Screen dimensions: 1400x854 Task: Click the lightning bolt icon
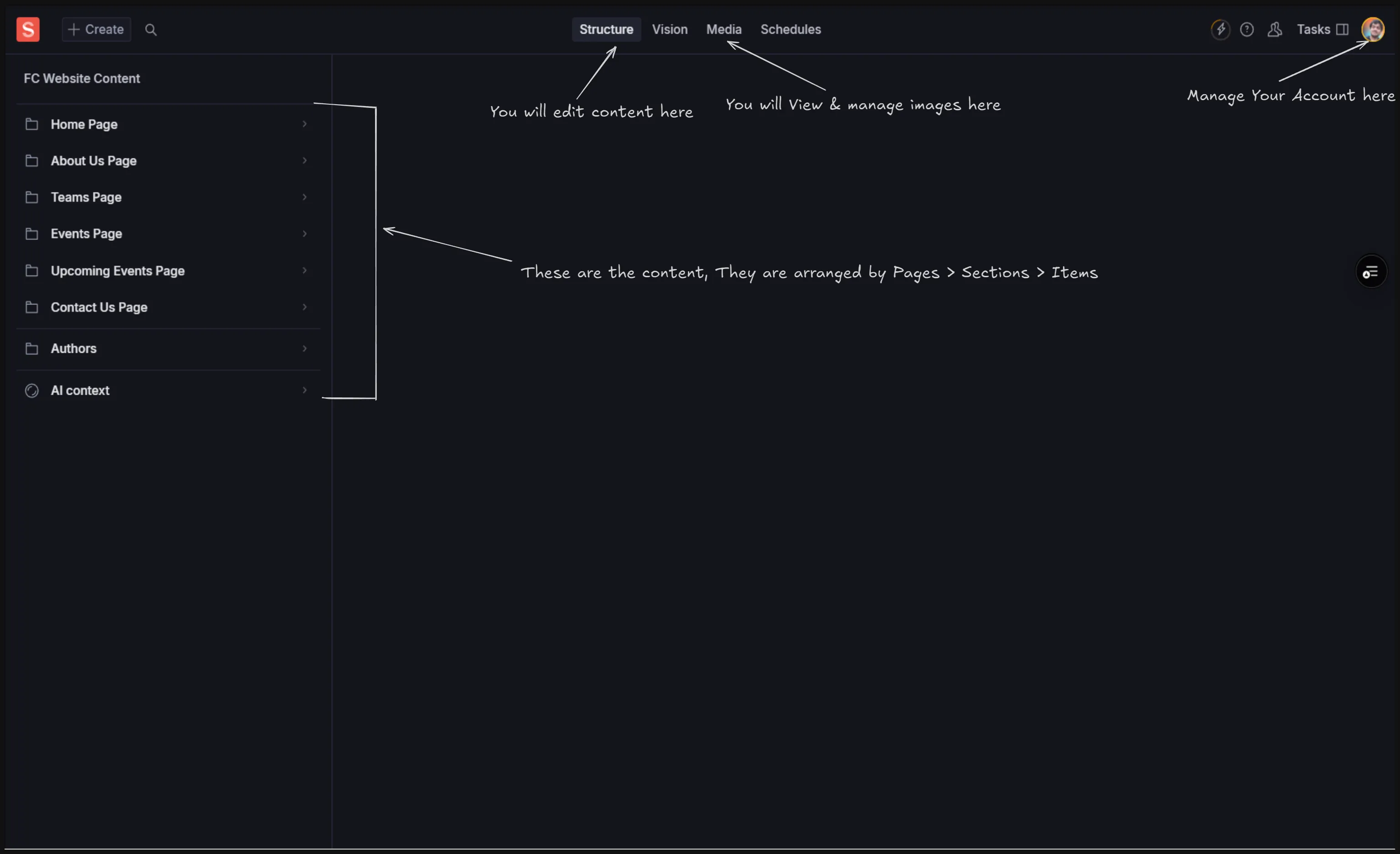[x=1220, y=30]
